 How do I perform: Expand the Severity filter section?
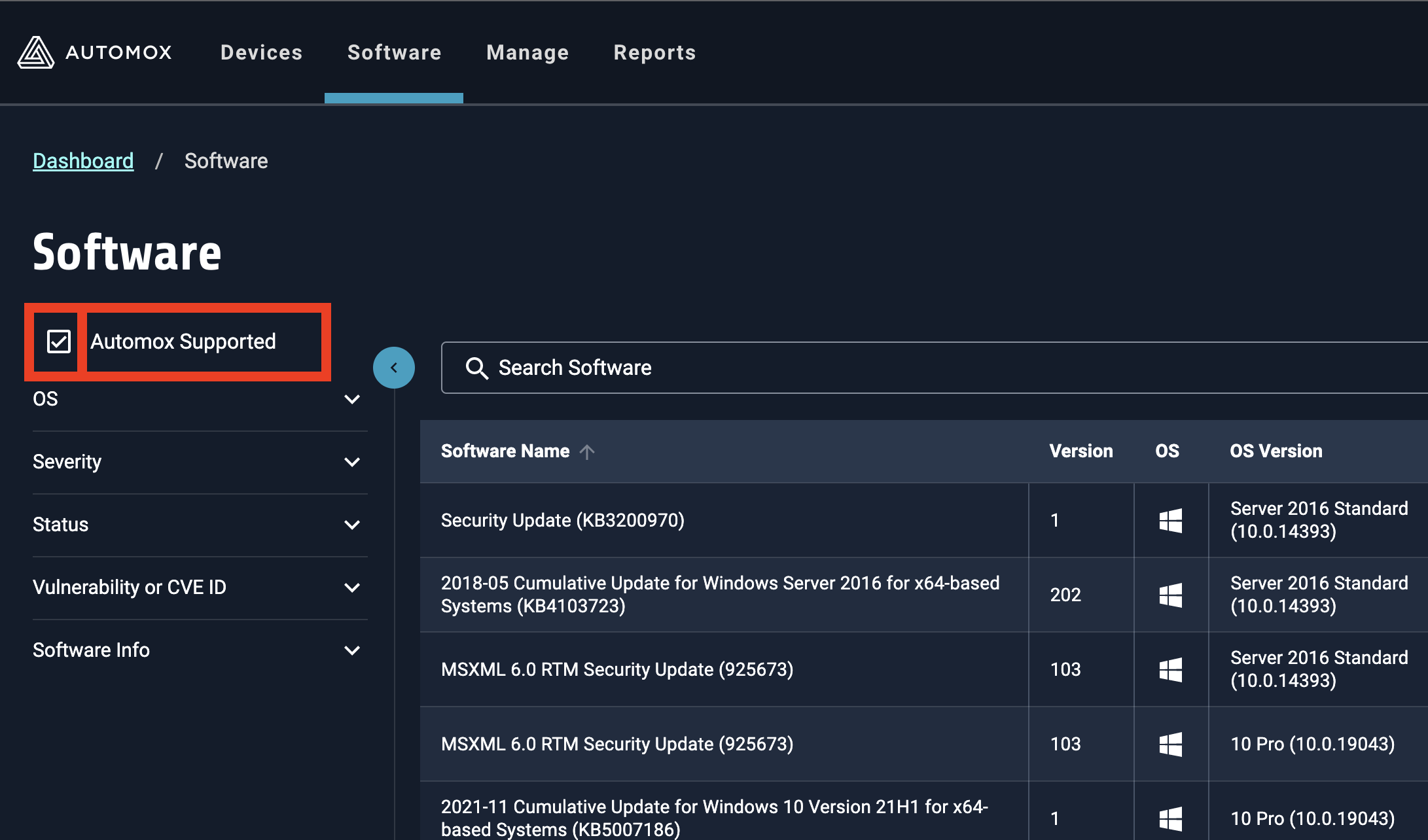(x=200, y=462)
